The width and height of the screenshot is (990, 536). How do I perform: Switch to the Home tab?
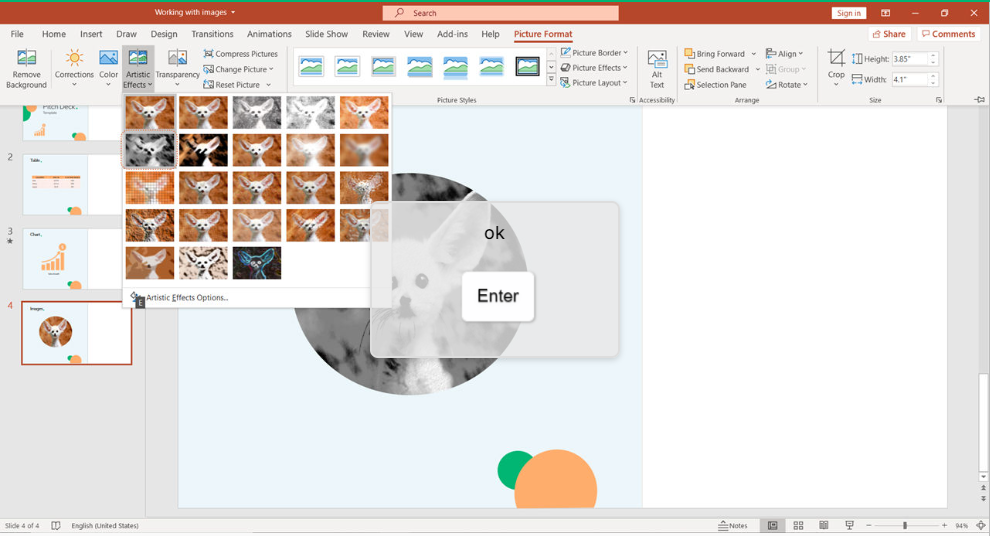click(54, 34)
